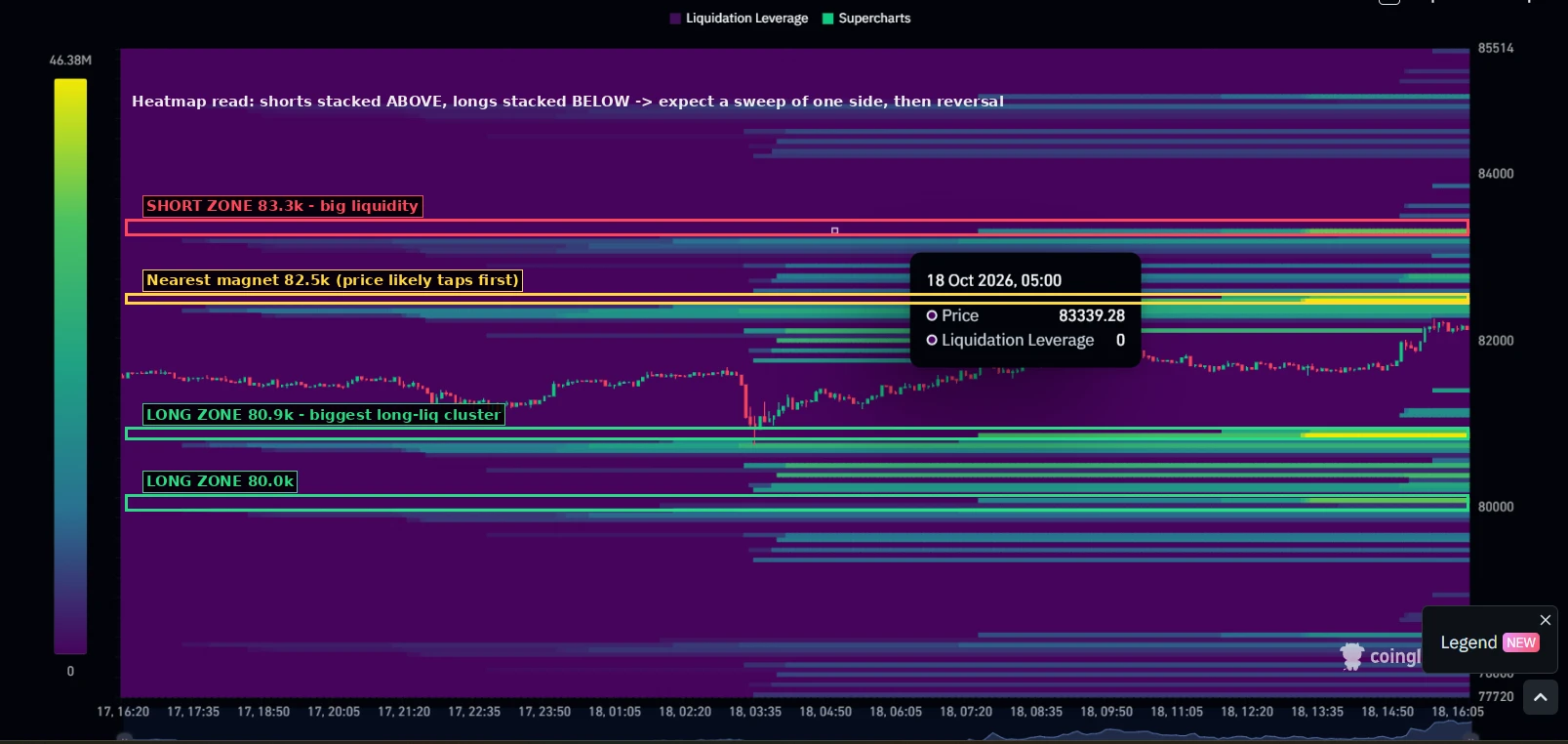Click time axis label 17, 18:50
The height and width of the screenshot is (744, 1568).
(263, 712)
